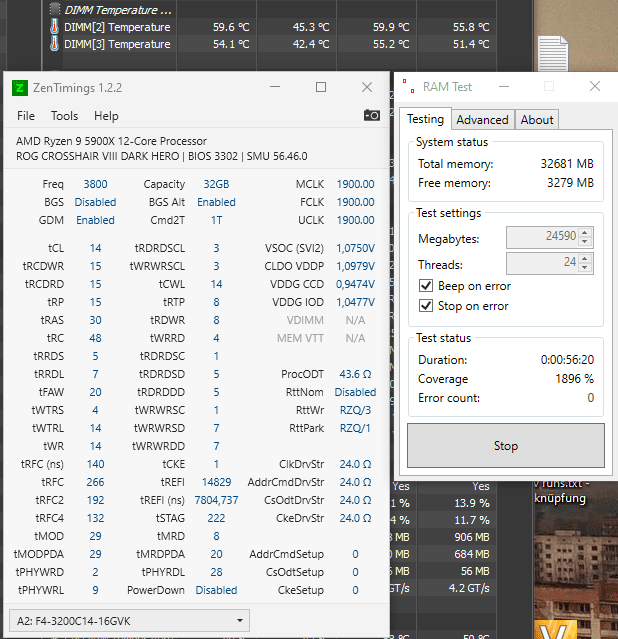Click the UCLK value 1900.00
The height and width of the screenshot is (639, 618).
coord(355,220)
